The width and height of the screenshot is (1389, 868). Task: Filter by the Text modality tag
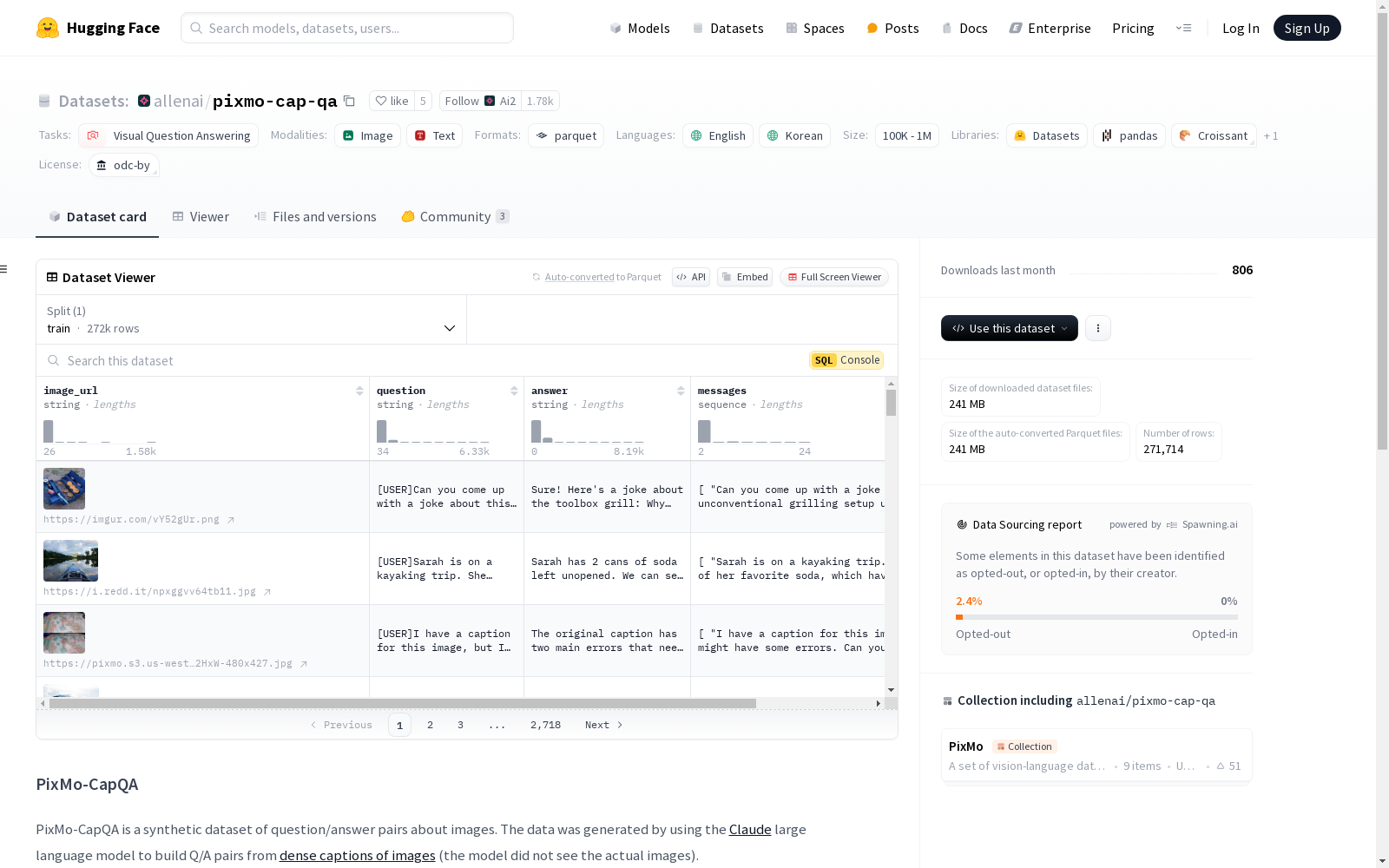click(434, 135)
